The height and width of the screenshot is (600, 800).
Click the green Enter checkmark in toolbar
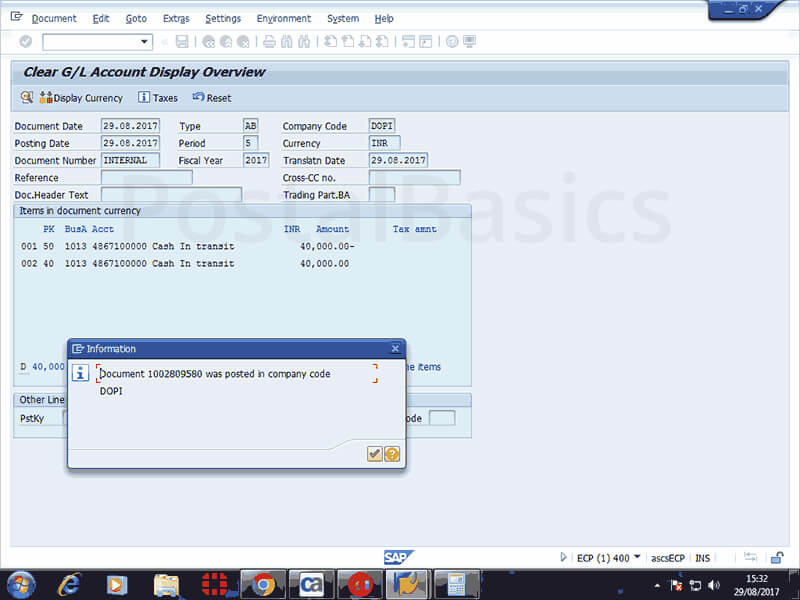(x=26, y=42)
